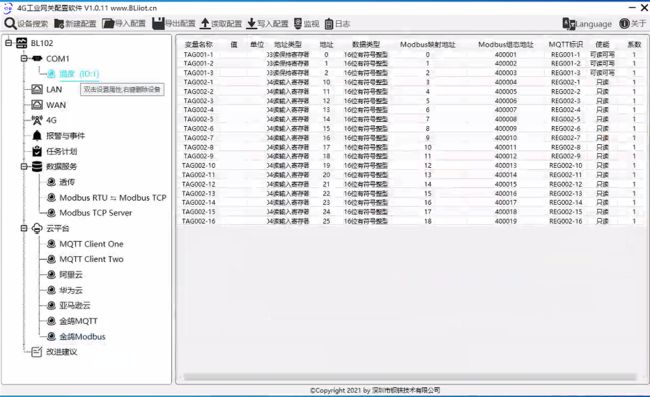Open MQTT Client Two item
Image resolution: width=650 pixels, height=397 pixels.
(x=91, y=259)
